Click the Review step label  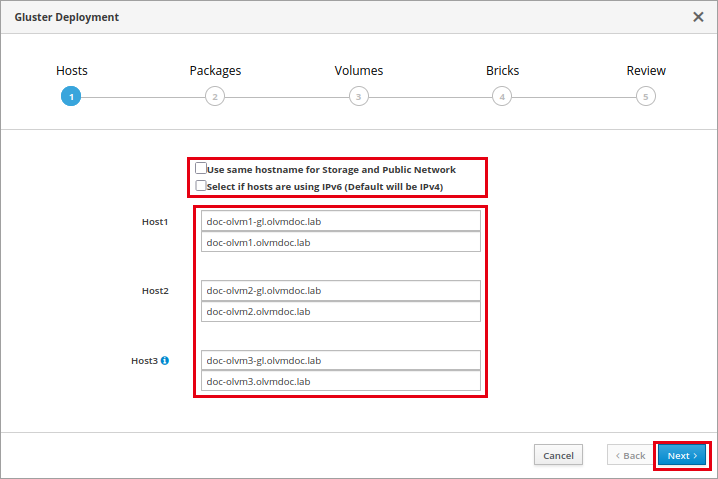[x=646, y=71]
